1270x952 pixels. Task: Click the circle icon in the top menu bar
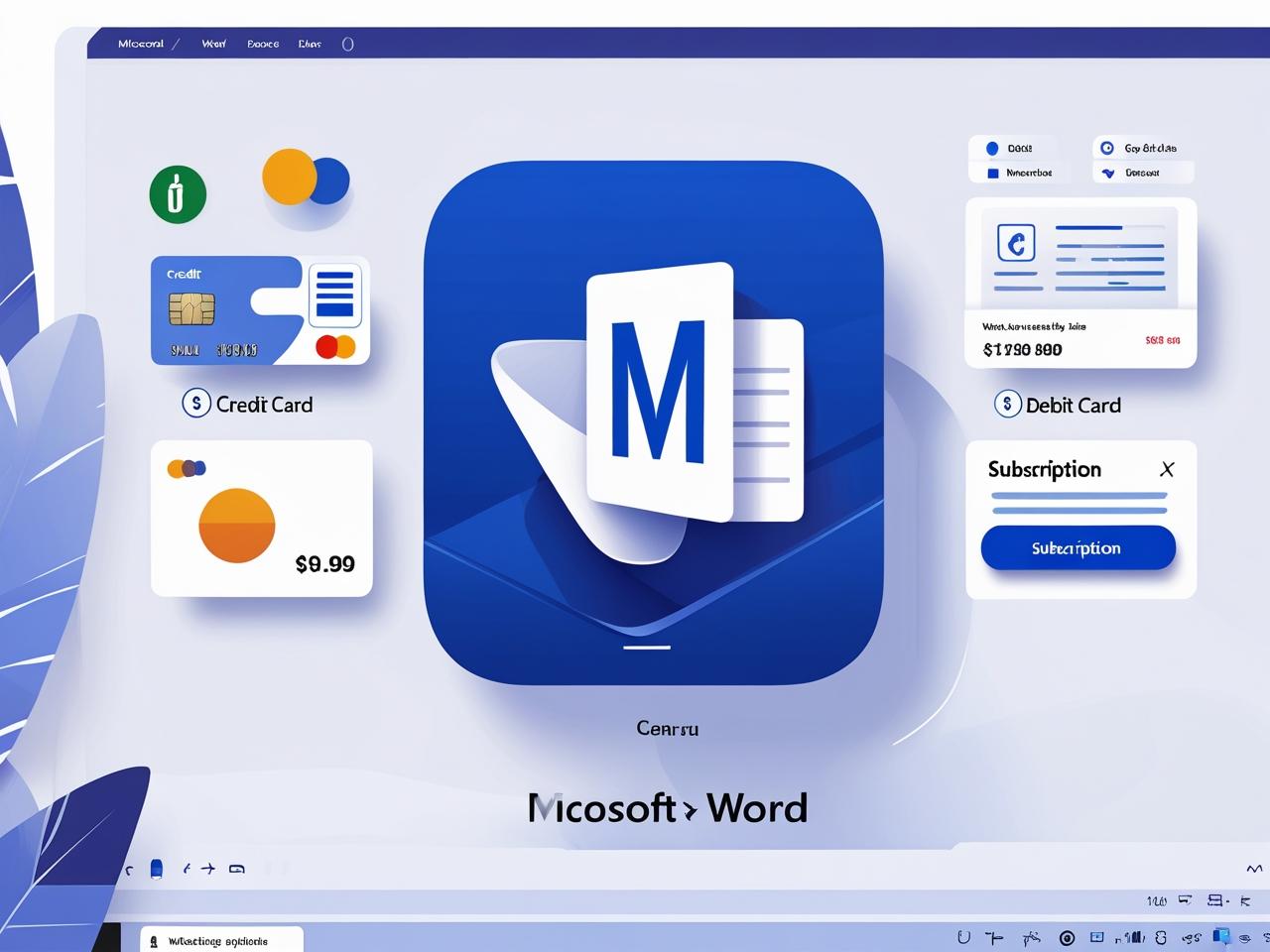(x=347, y=44)
